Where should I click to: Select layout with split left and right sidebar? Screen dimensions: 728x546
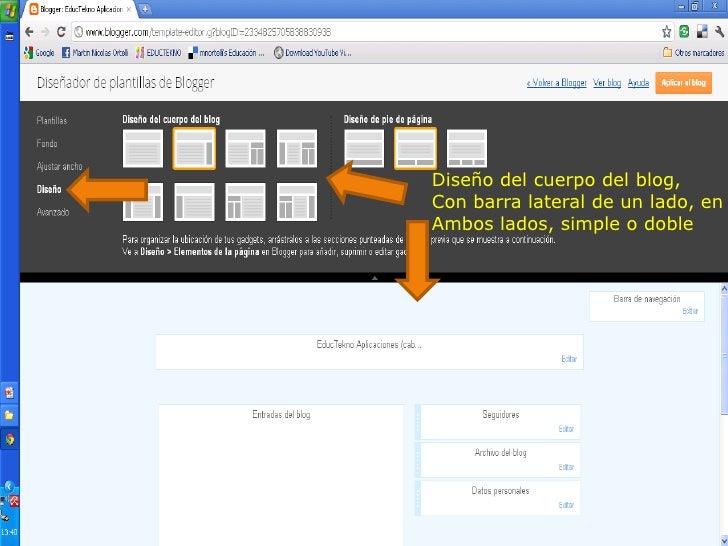click(x=297, y=202)
